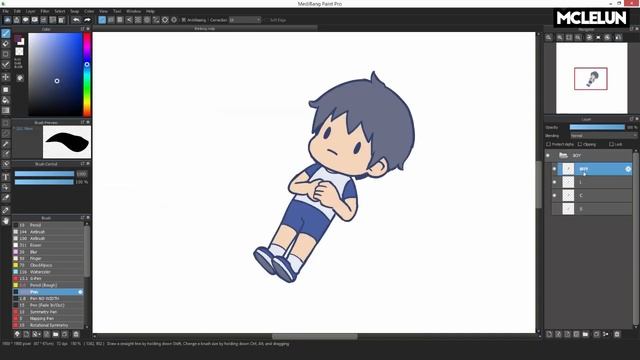Select the Symmetry Pen brush
The image size is (640, 360).
[48, 312]
